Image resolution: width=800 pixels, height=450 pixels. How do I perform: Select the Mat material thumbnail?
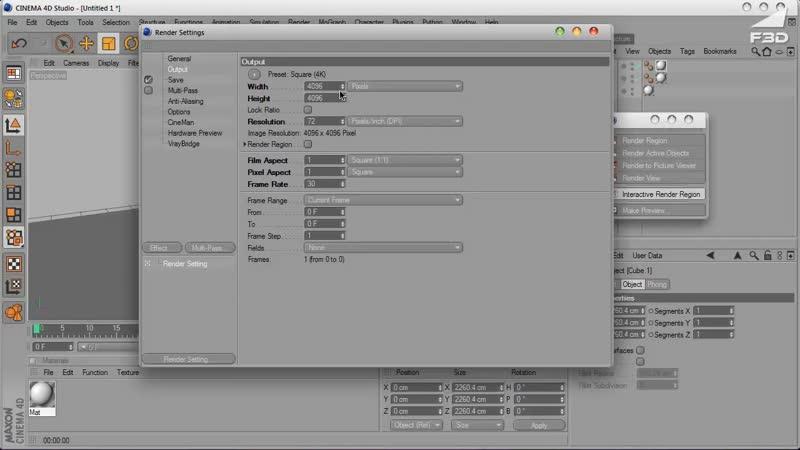pos(42,395)
